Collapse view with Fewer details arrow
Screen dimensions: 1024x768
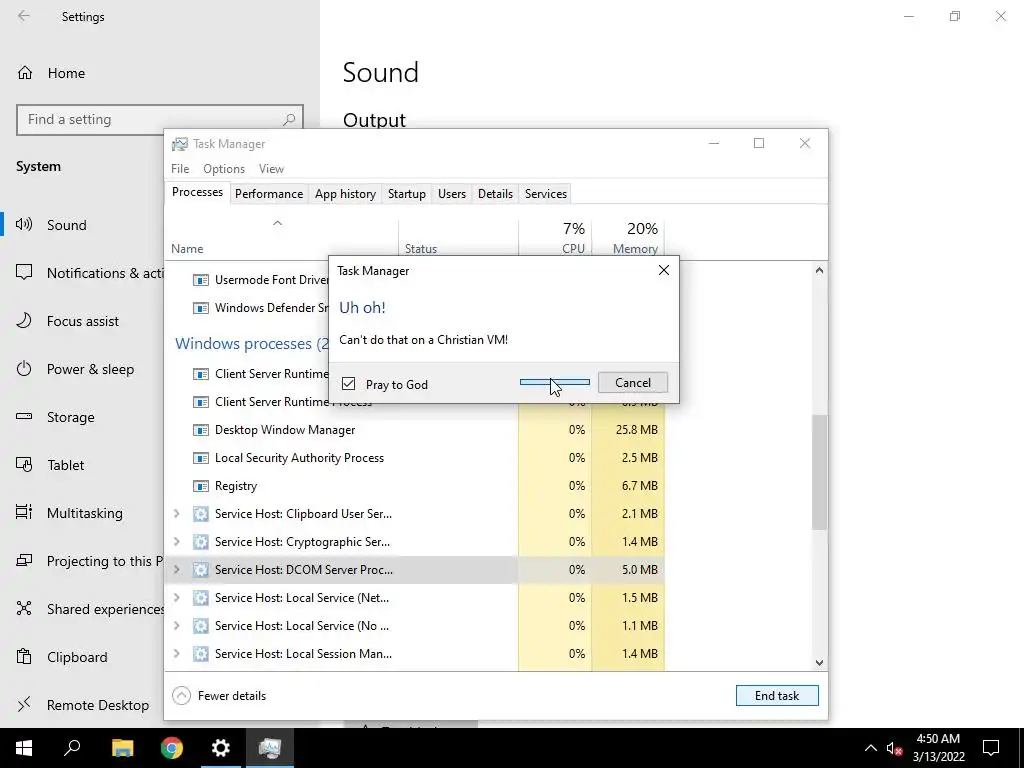181,696
